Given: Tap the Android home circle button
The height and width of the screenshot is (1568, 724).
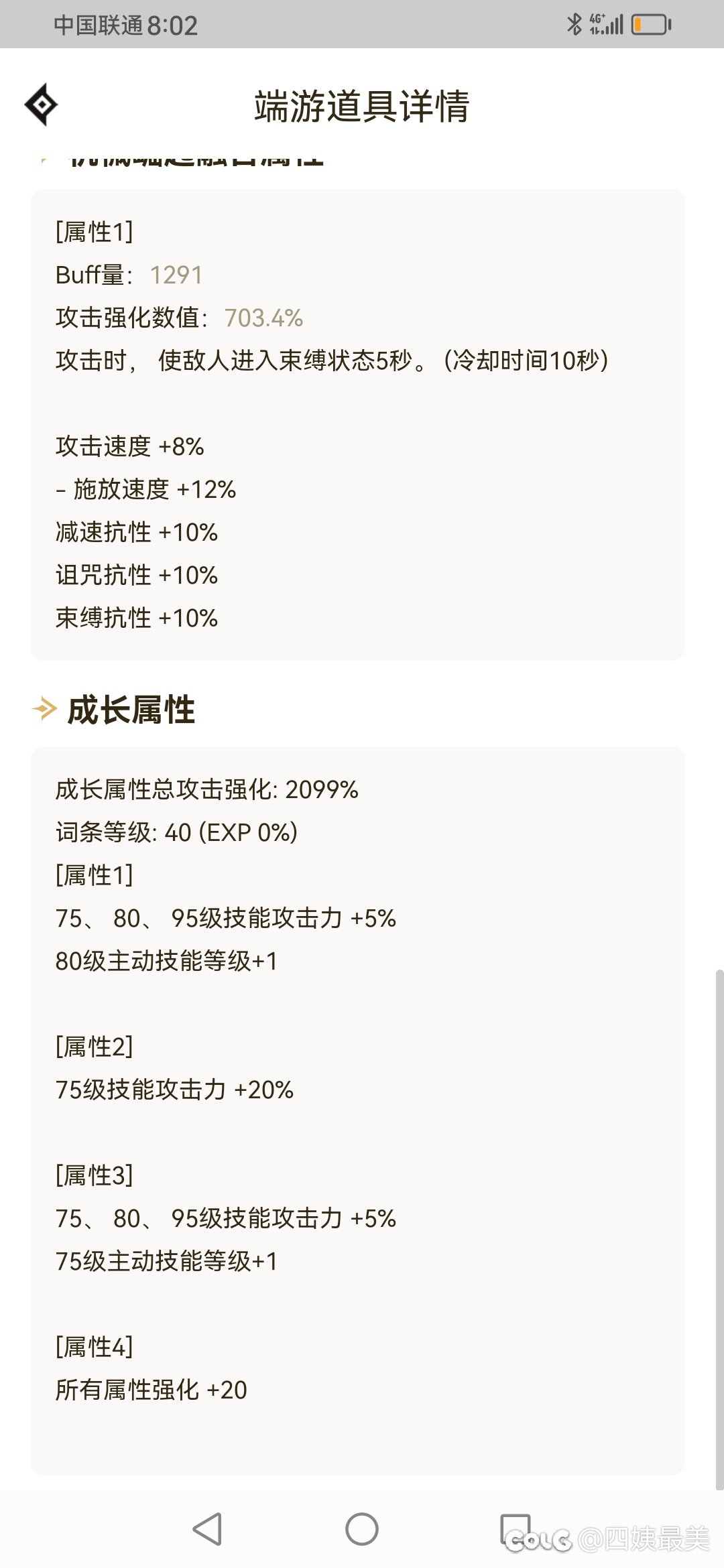Looking at the screenshot, I should coord(362,1529).
